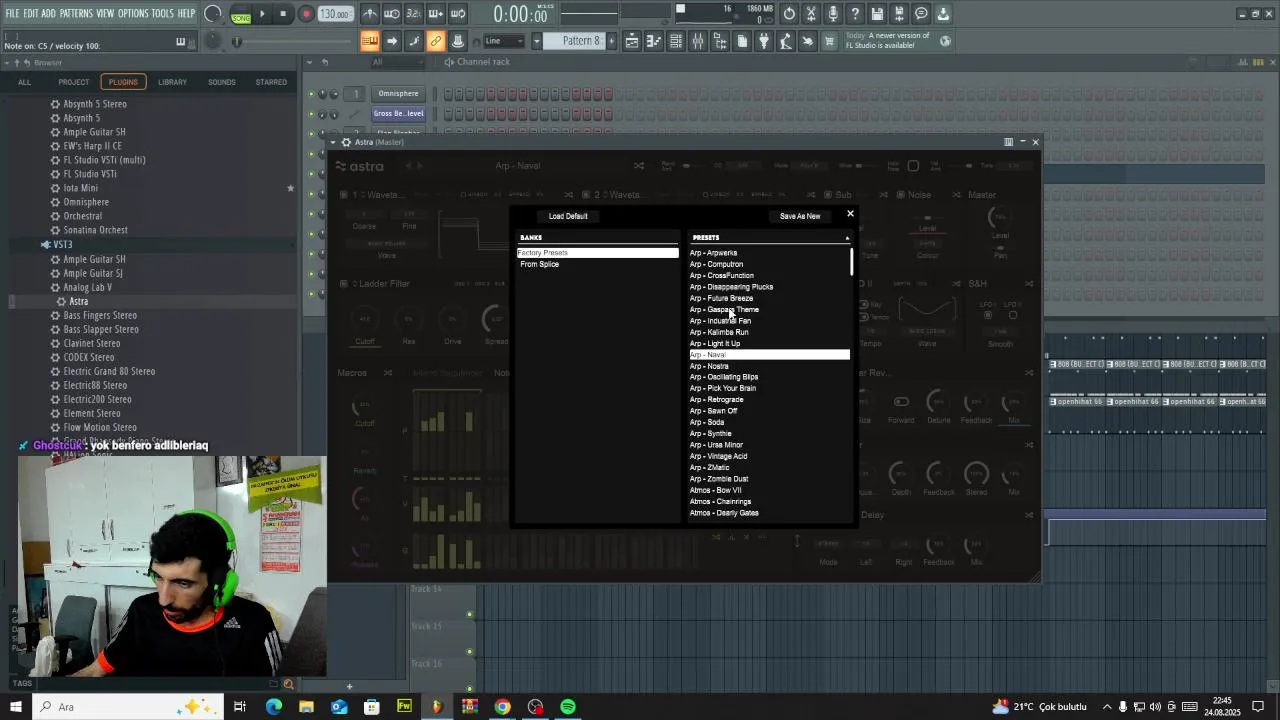Click the stop button in transport
The image size is (1280, 720).
[283, 14]
